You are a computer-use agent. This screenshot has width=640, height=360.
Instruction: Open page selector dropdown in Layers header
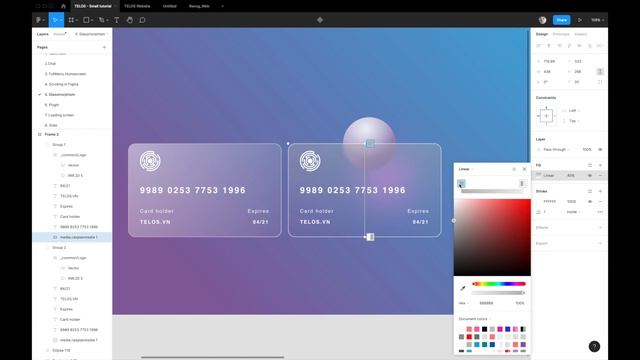tap(91, 34)
